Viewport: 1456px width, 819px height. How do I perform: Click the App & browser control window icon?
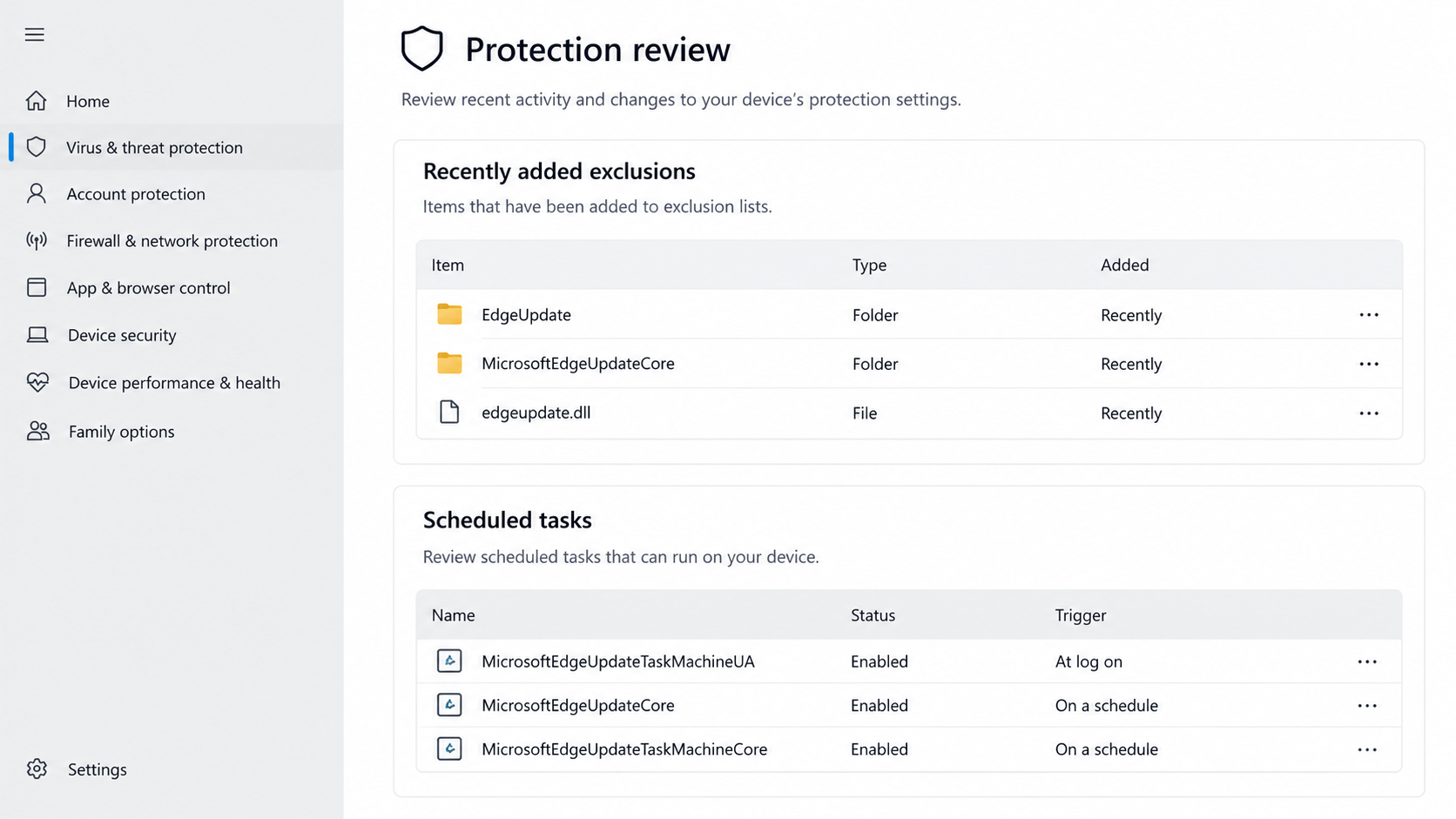(37, 287)
